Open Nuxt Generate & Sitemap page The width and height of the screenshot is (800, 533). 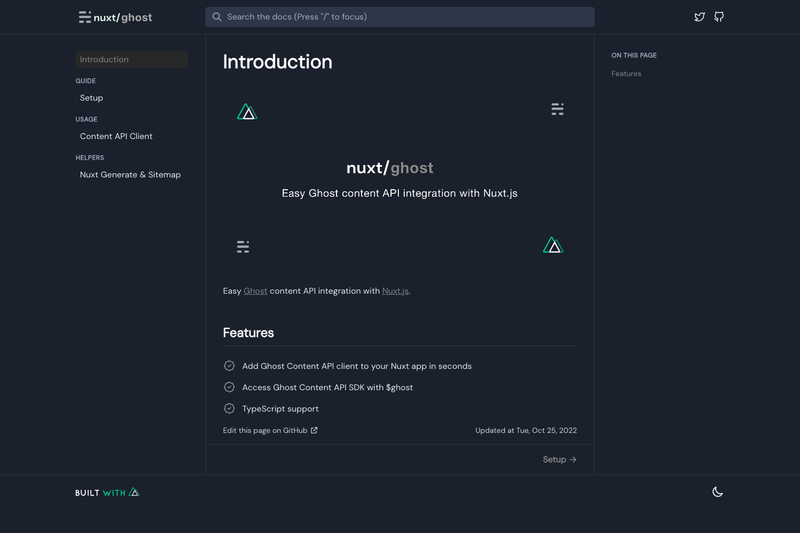click(130, 174)
